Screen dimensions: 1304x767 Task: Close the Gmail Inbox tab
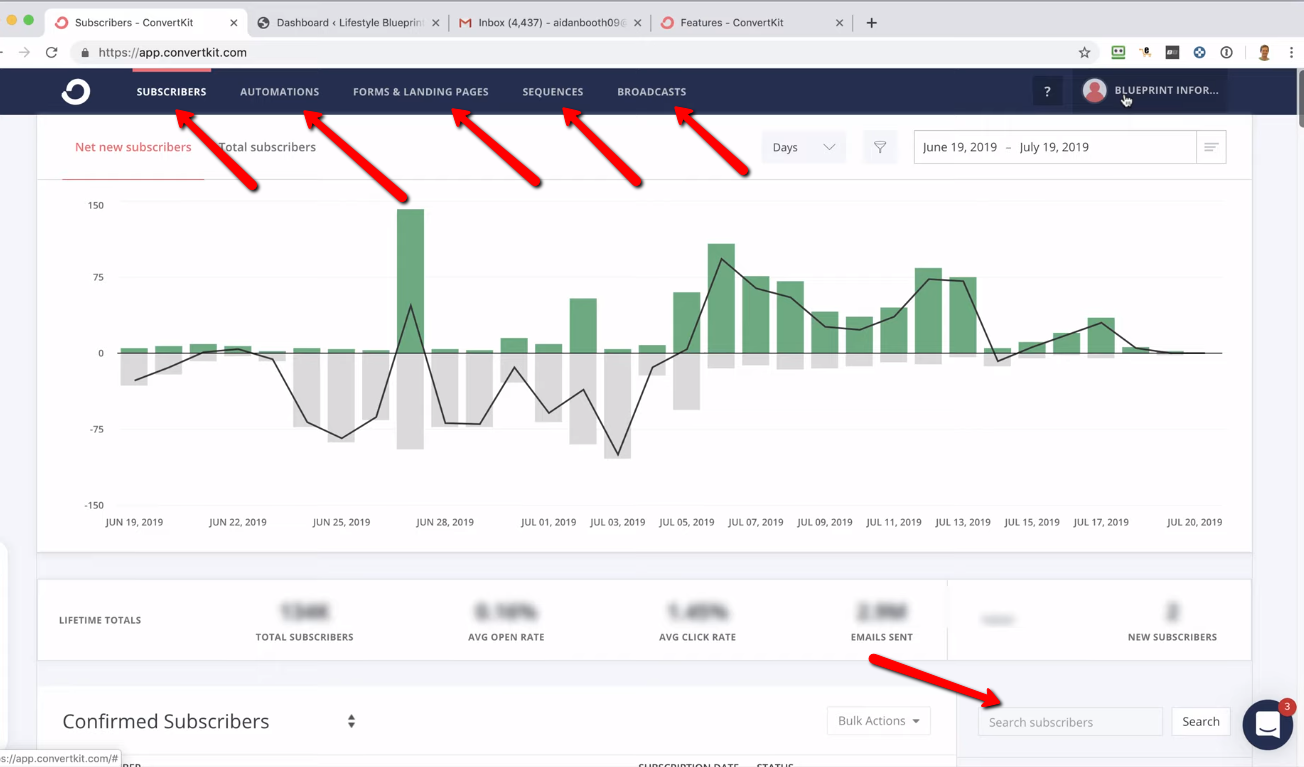click(x=637, y=22)
